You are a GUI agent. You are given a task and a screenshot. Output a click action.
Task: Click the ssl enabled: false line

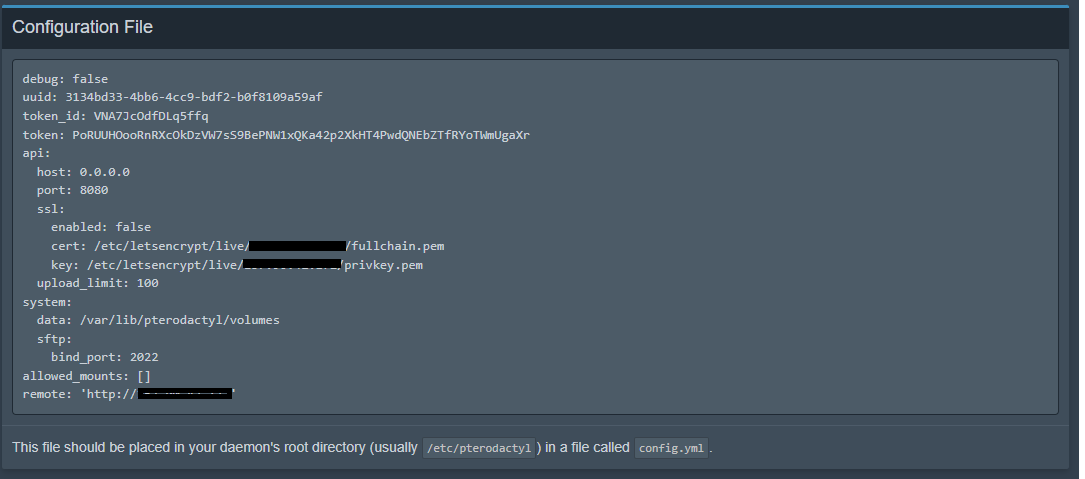click(x=101, y=227)
